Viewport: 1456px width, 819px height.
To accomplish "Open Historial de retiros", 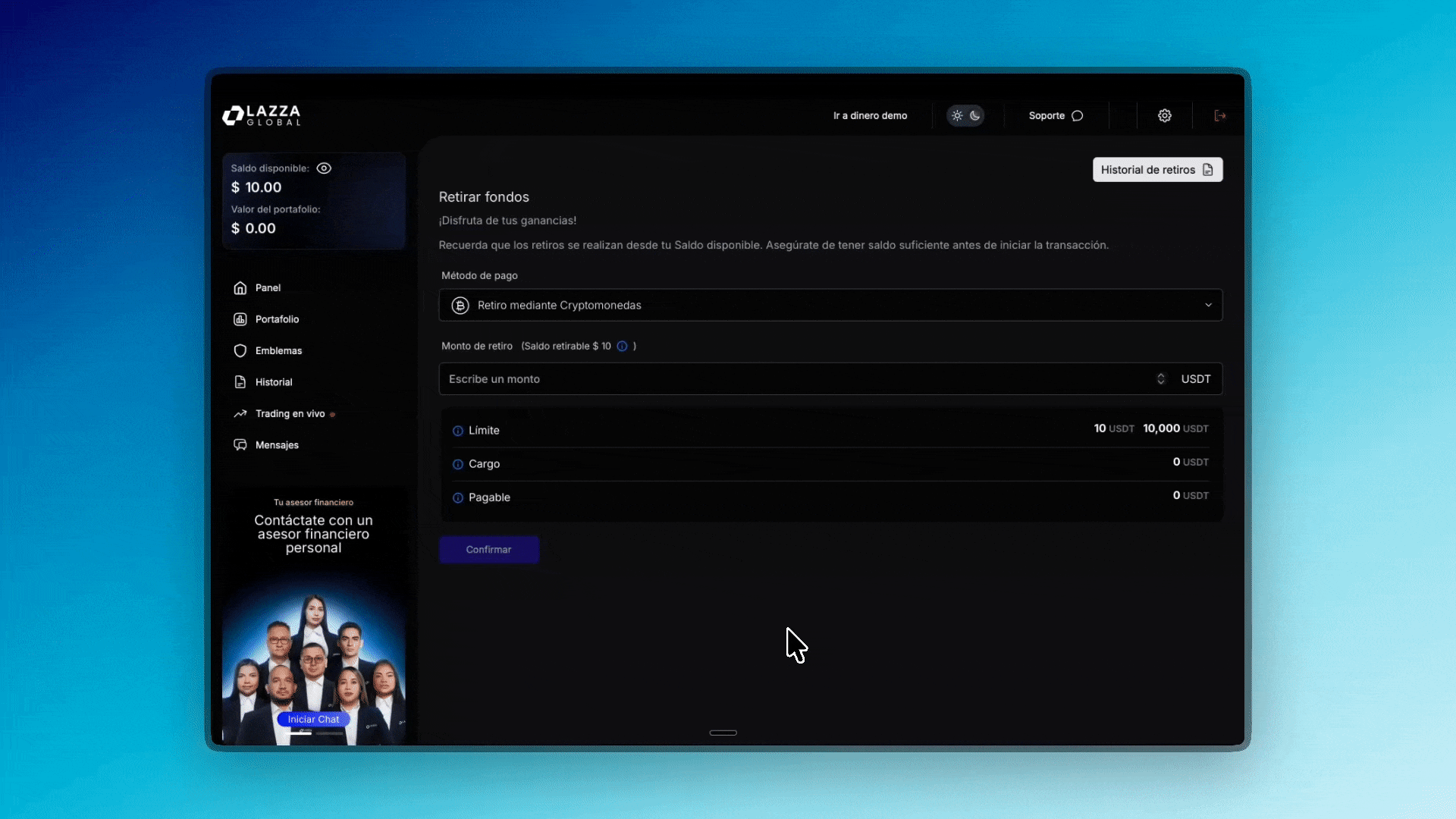I will pyautogui.click(x=1156, y=170).
